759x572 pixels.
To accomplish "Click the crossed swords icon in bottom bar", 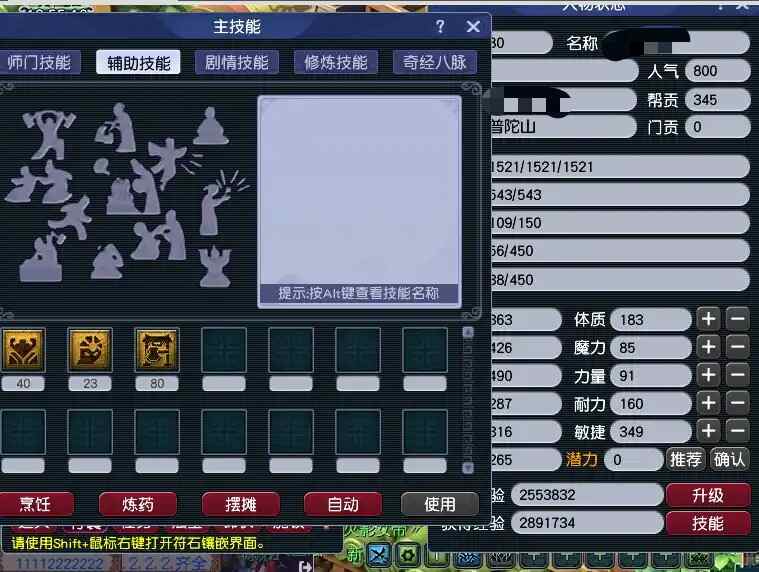I will 379,555.
